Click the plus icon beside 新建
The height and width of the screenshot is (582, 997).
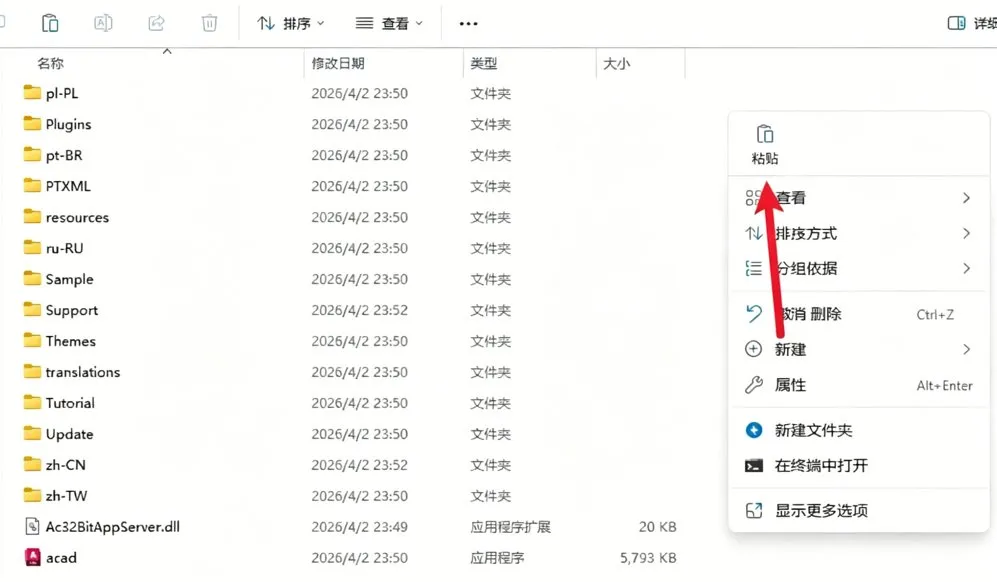pyautogui.click(x=753, y=349)
